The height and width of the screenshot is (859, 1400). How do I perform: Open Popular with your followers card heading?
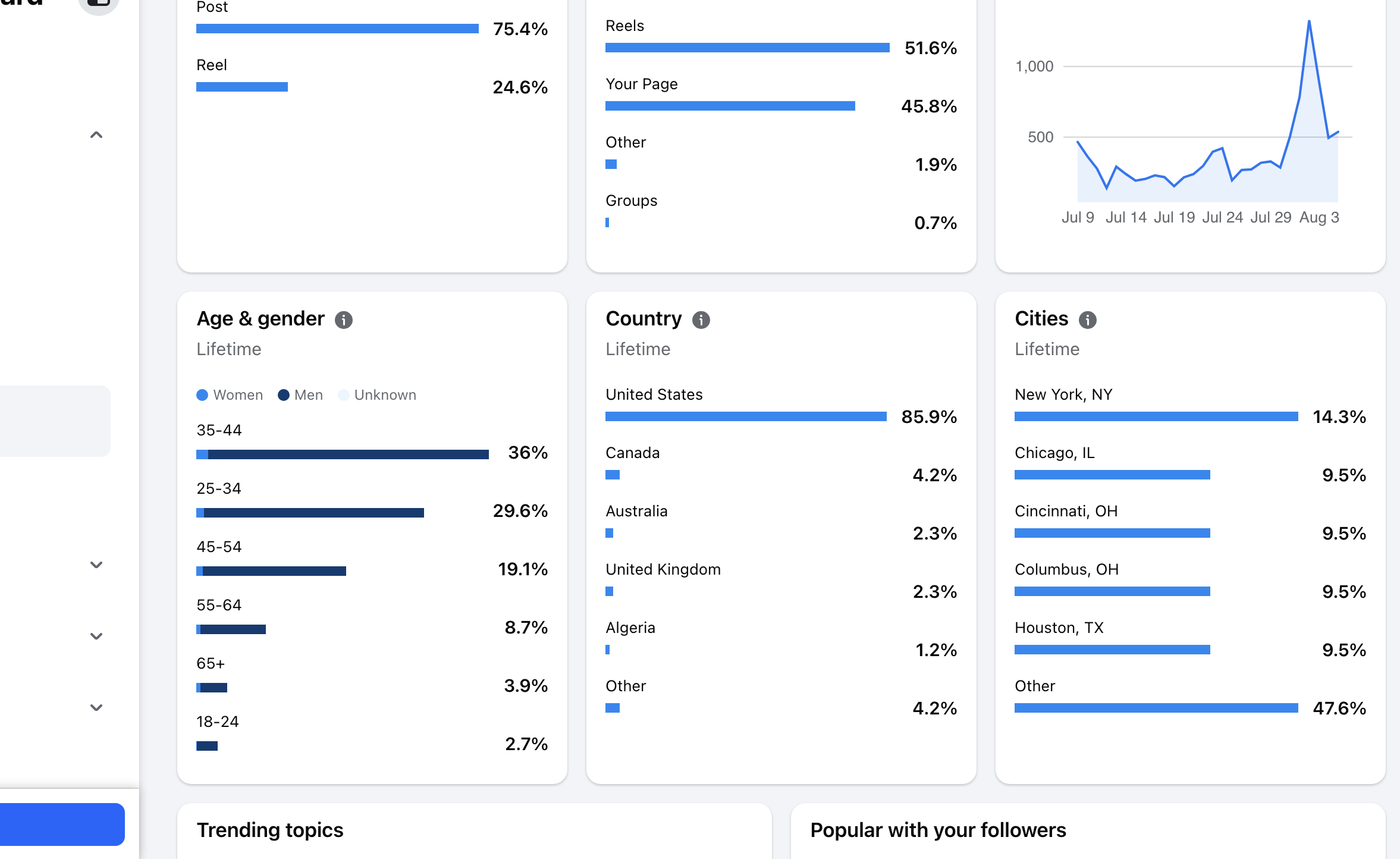point(938,830)
